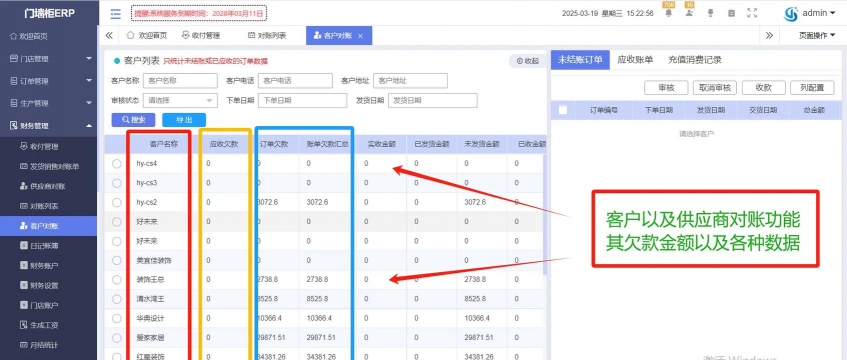
Task: Open the download icon in top bar
Action: 710,14
